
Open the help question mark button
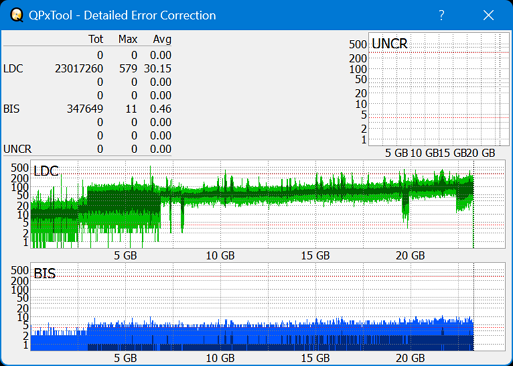441,15
